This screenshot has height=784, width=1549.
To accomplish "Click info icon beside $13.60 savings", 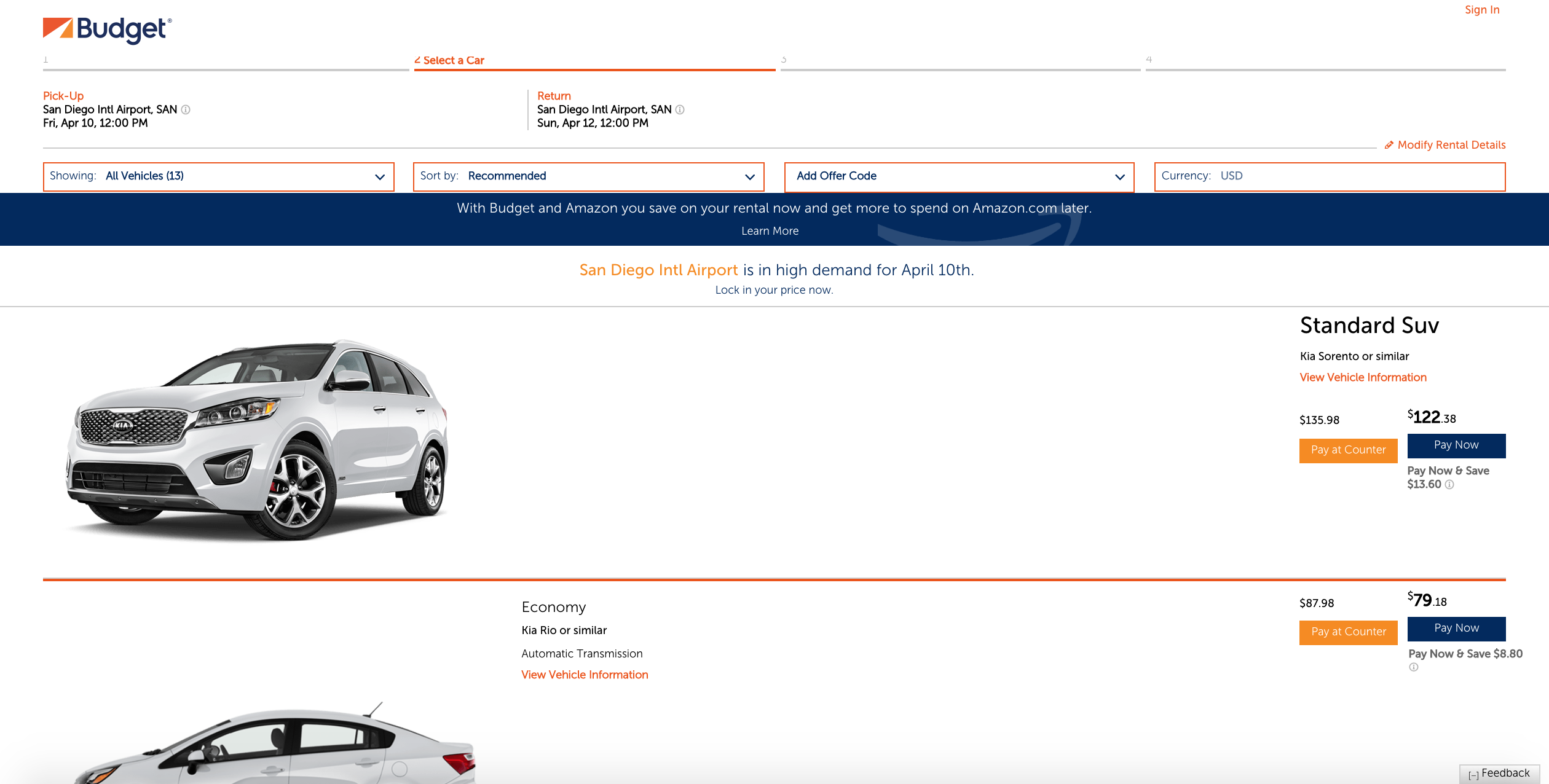I will [x=1449, y=484].
